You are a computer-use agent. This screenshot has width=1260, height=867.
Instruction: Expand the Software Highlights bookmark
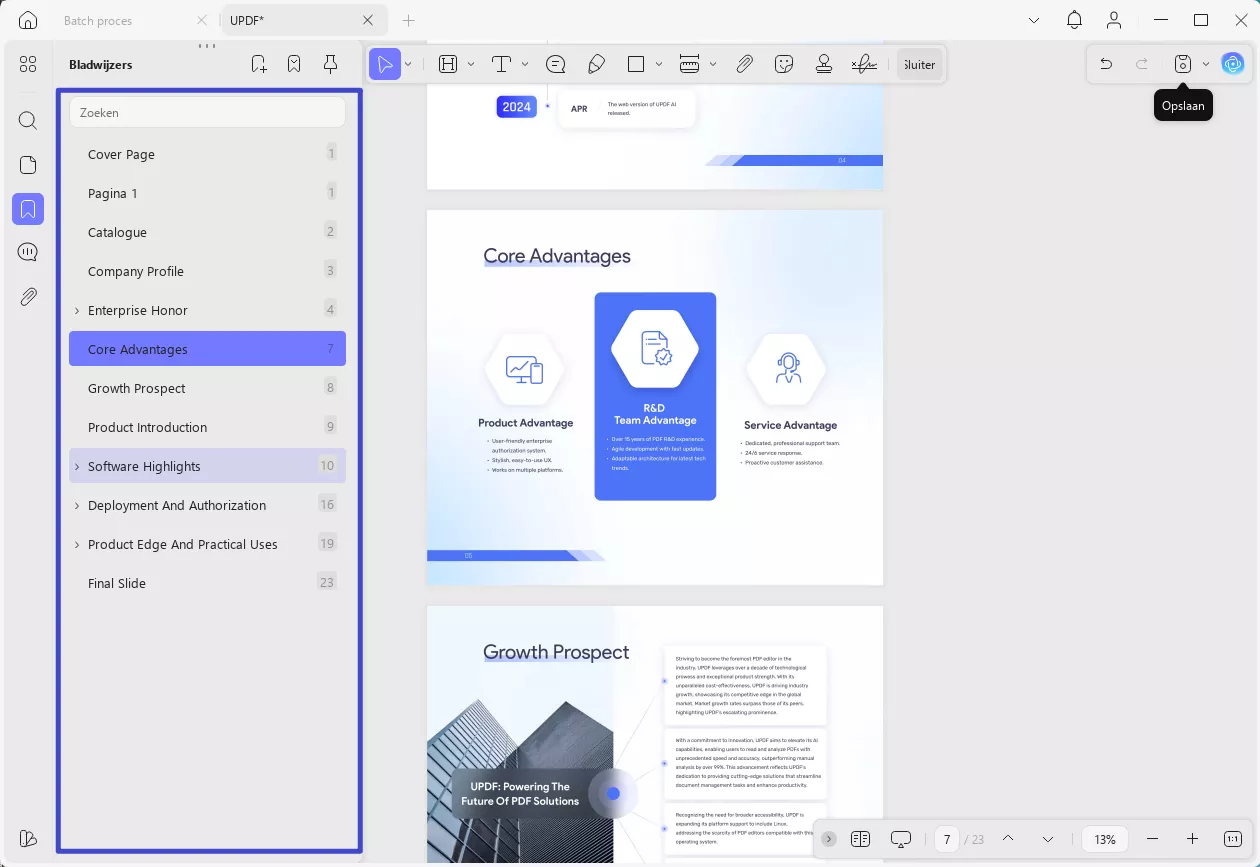click(x=77, y=467)
